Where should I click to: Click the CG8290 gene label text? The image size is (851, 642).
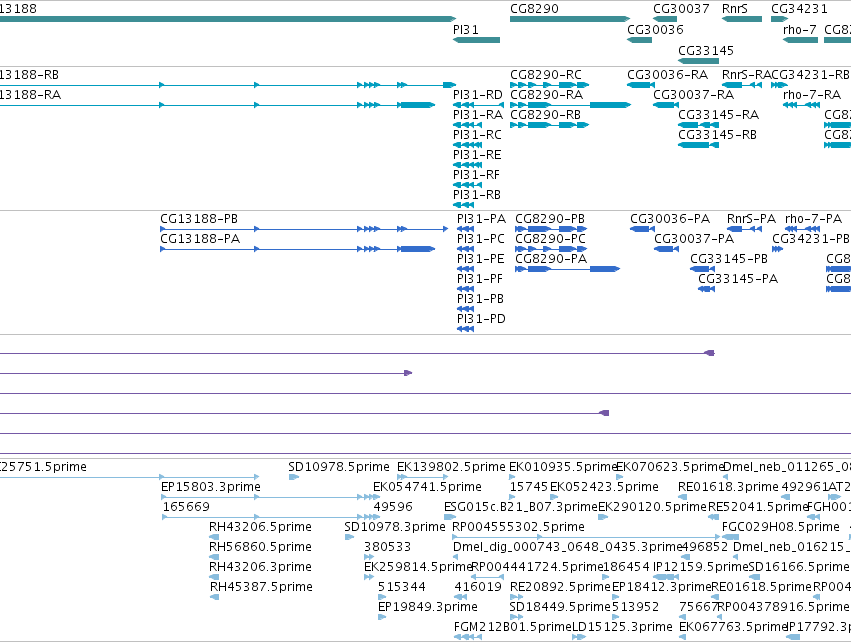click(x=534, y=9)
